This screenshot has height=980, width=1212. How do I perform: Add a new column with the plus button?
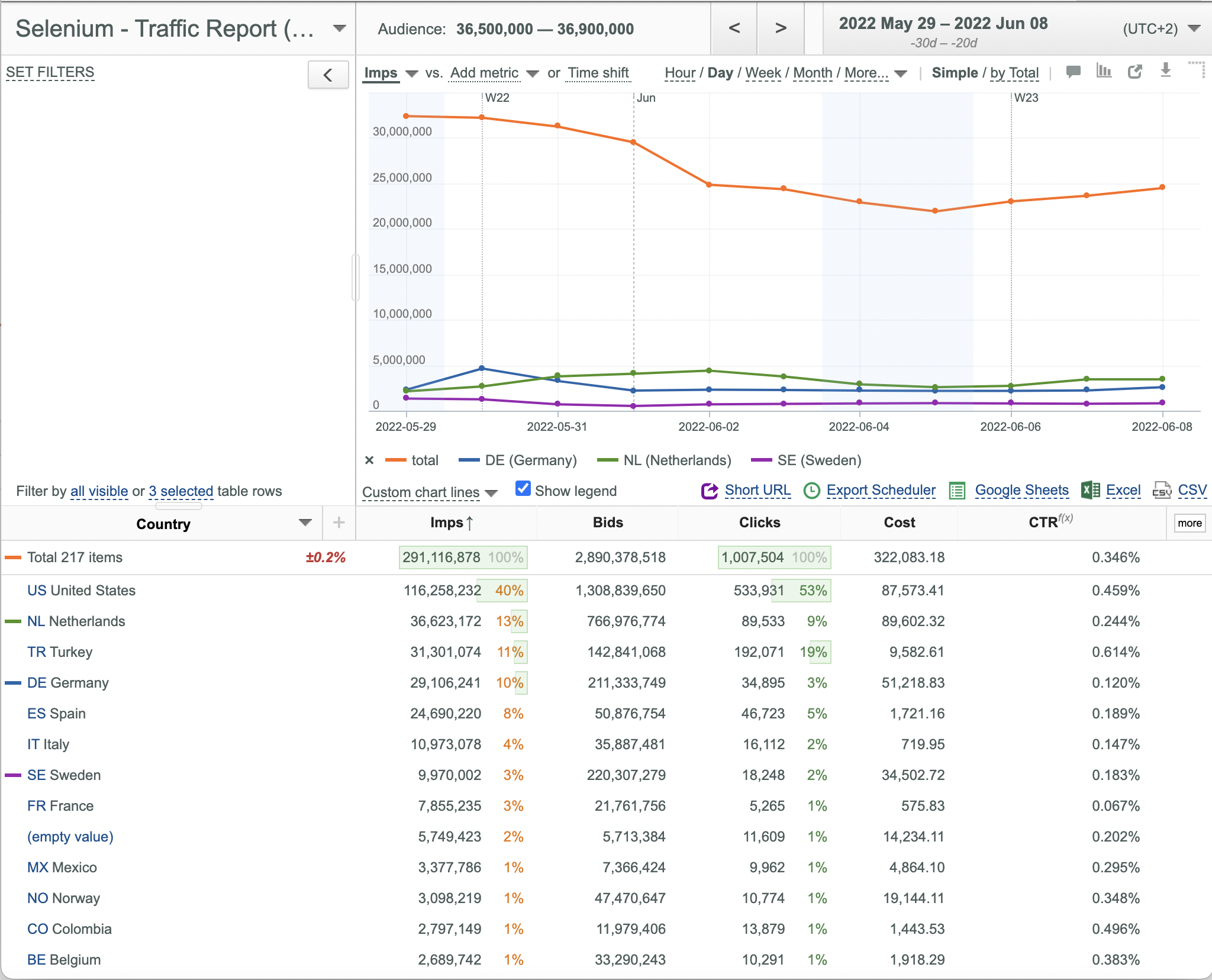[339, 523]
